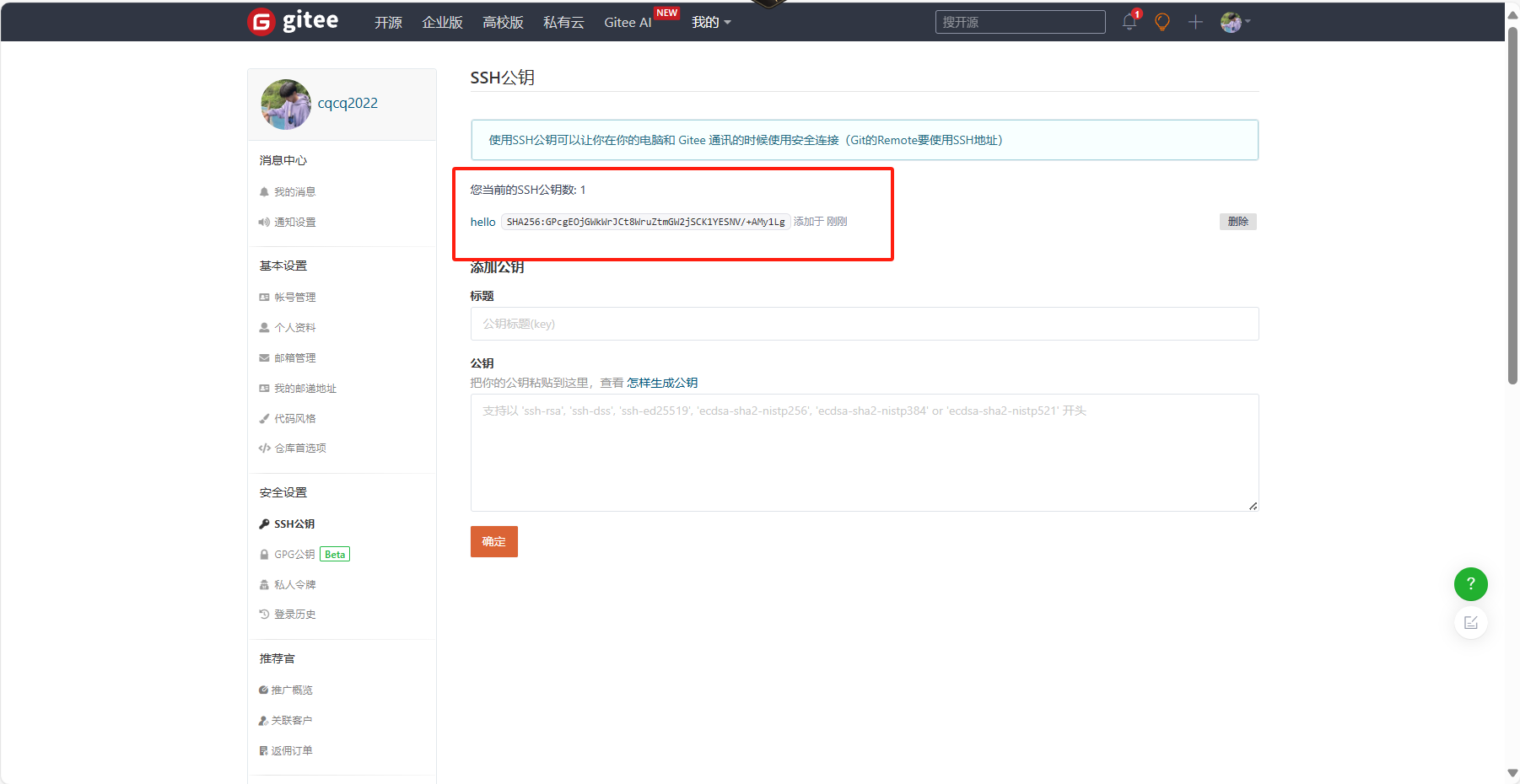
Task: Click the history icon beside 登录历史
Action: tap(264, 615)
